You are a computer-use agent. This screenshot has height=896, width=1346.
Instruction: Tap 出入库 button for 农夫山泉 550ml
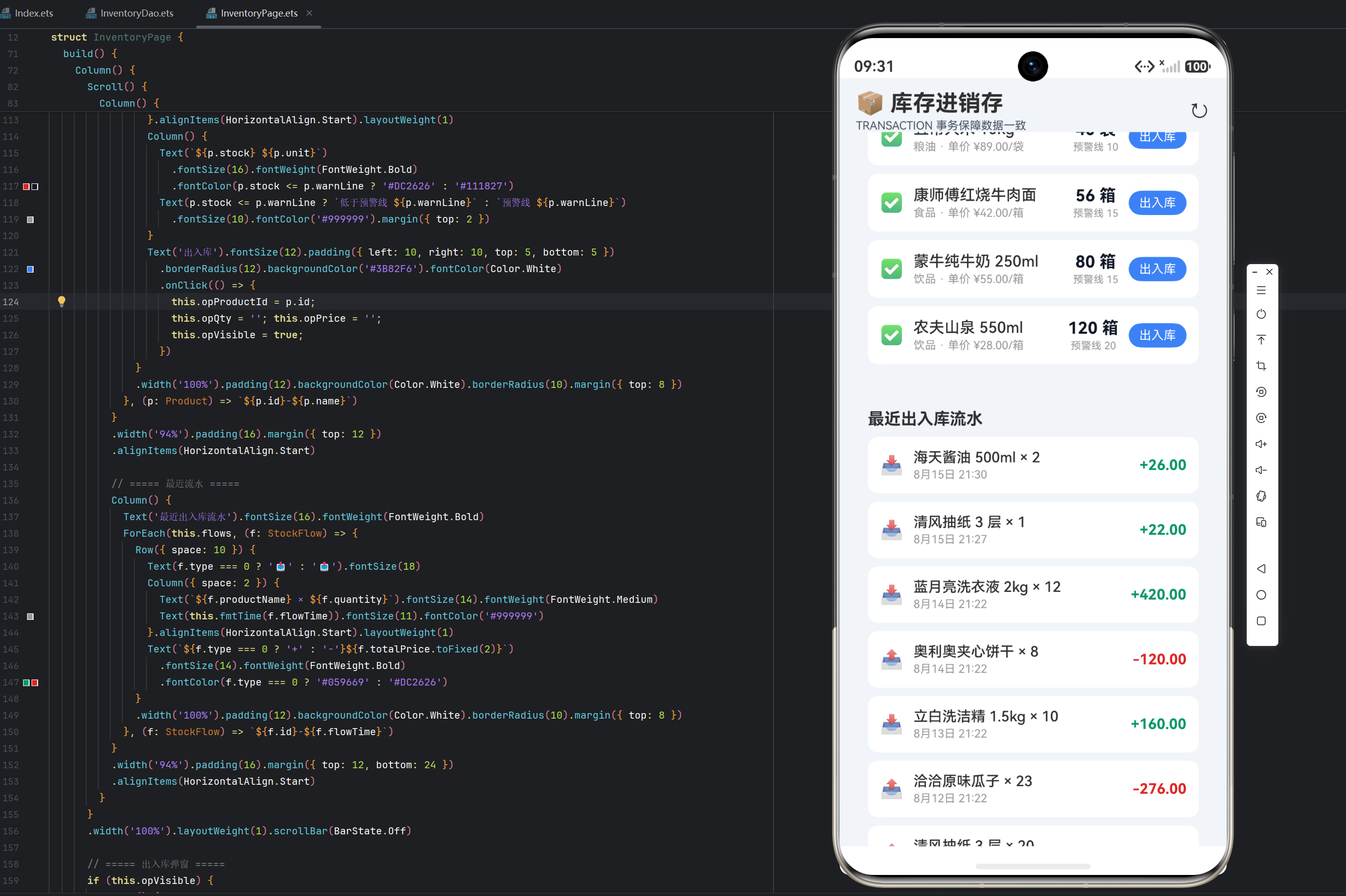click(x=1158, y=335)
